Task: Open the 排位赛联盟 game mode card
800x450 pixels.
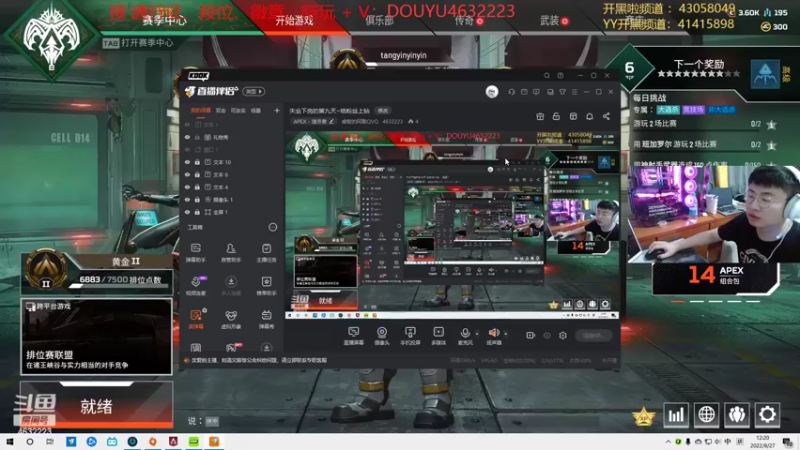Action: (96, 337)
